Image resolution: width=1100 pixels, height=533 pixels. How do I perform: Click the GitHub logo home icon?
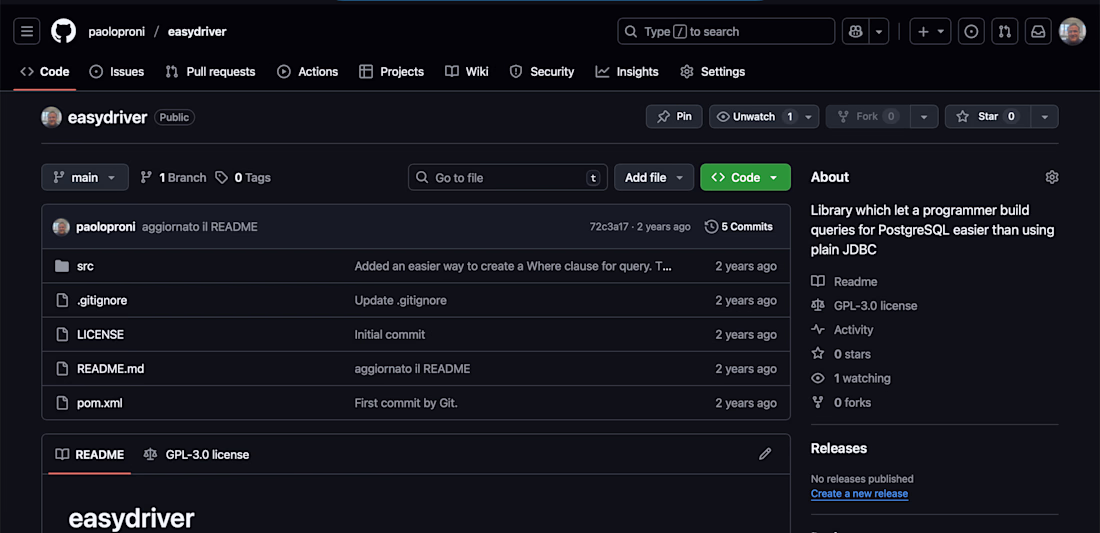pyautogui.click(x=63, y=31)
